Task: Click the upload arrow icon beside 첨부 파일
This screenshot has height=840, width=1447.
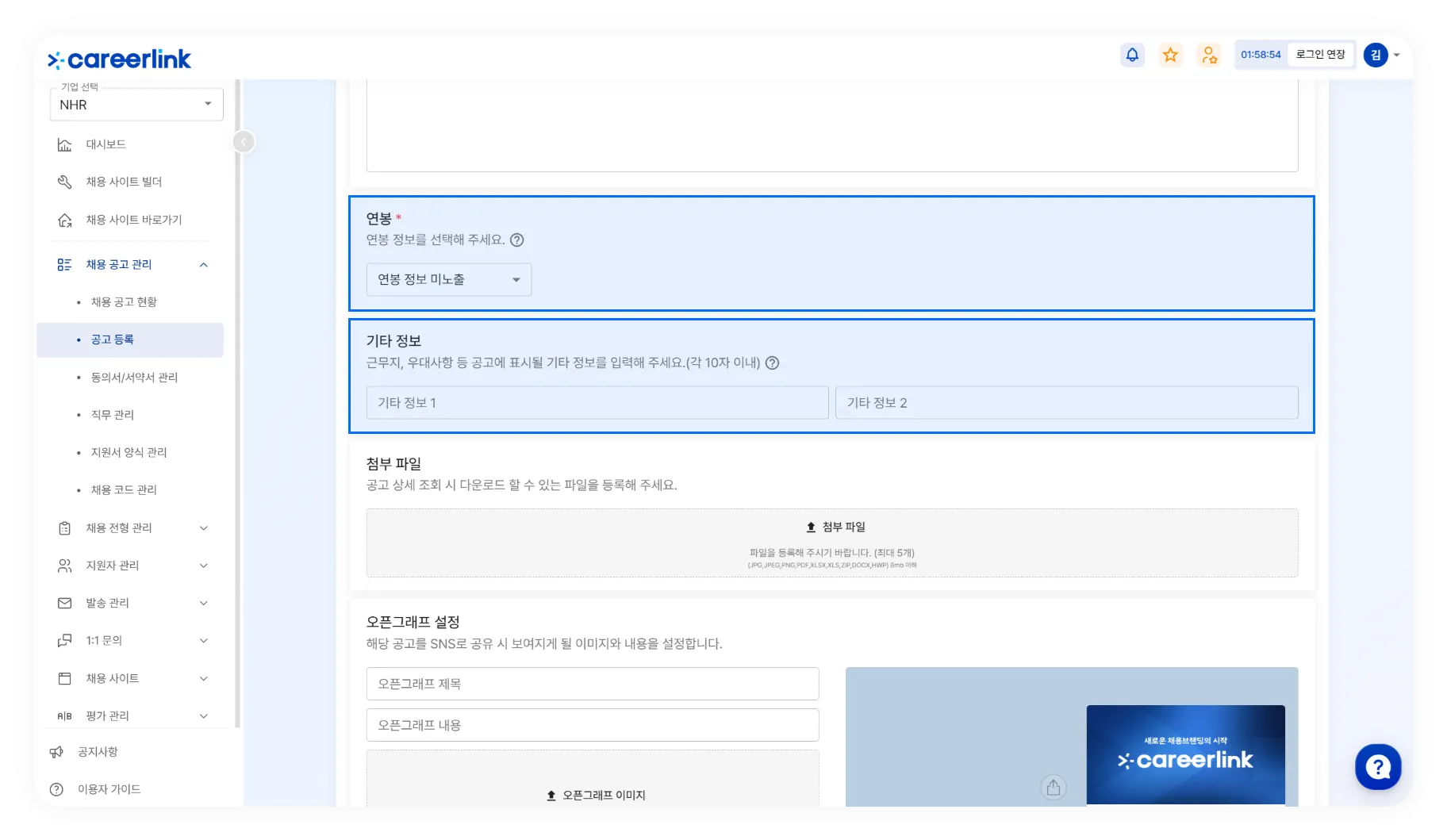Action: (811, 527)
